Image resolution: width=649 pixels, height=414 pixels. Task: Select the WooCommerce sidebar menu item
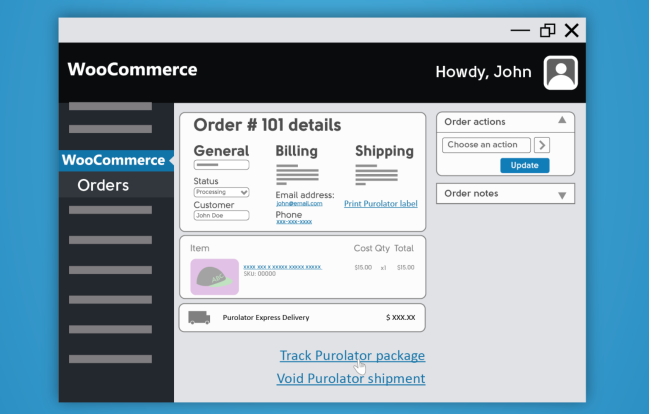tap(116, 160)
